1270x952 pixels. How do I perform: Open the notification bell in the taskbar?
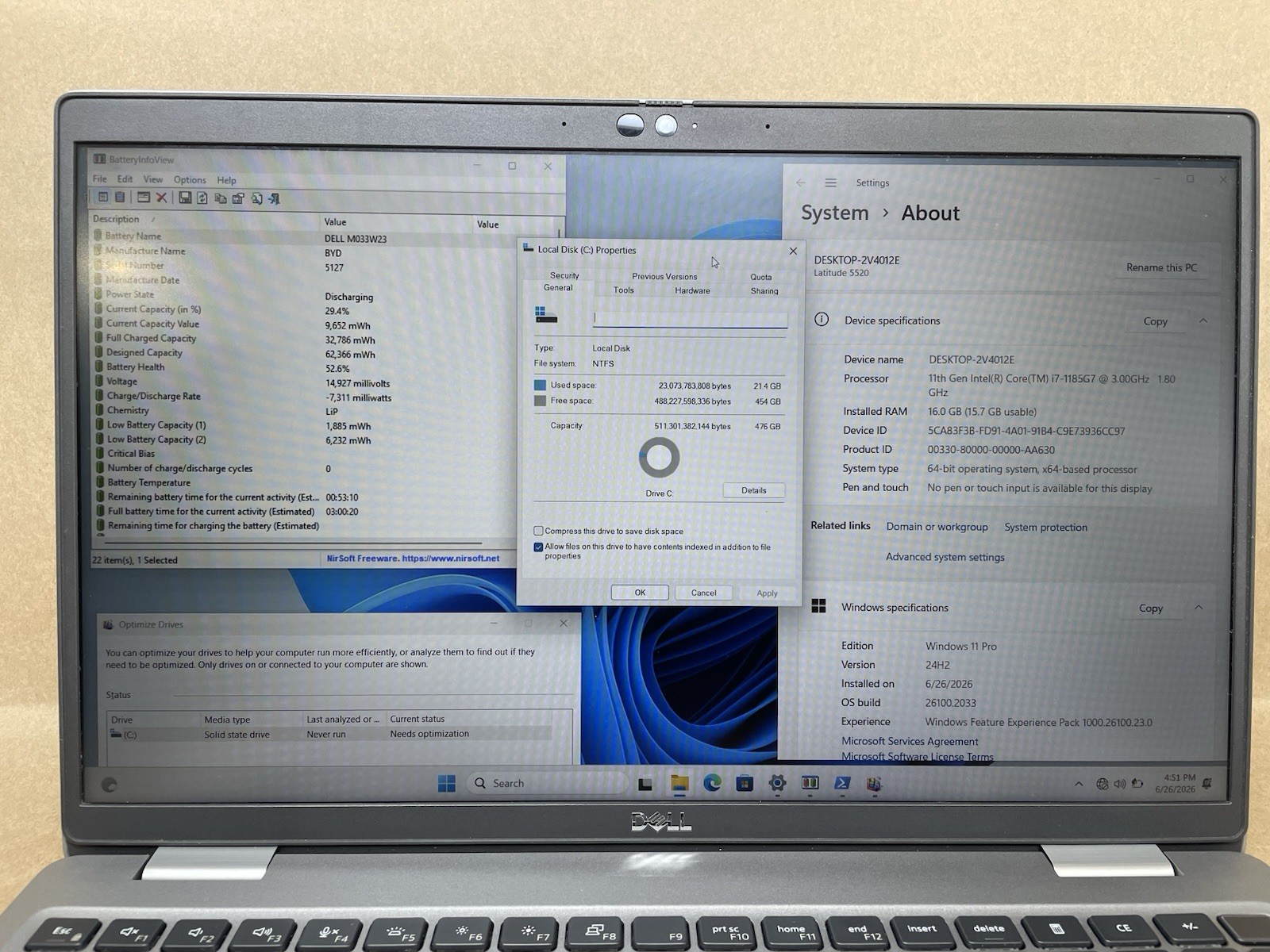click(1207, 784)
